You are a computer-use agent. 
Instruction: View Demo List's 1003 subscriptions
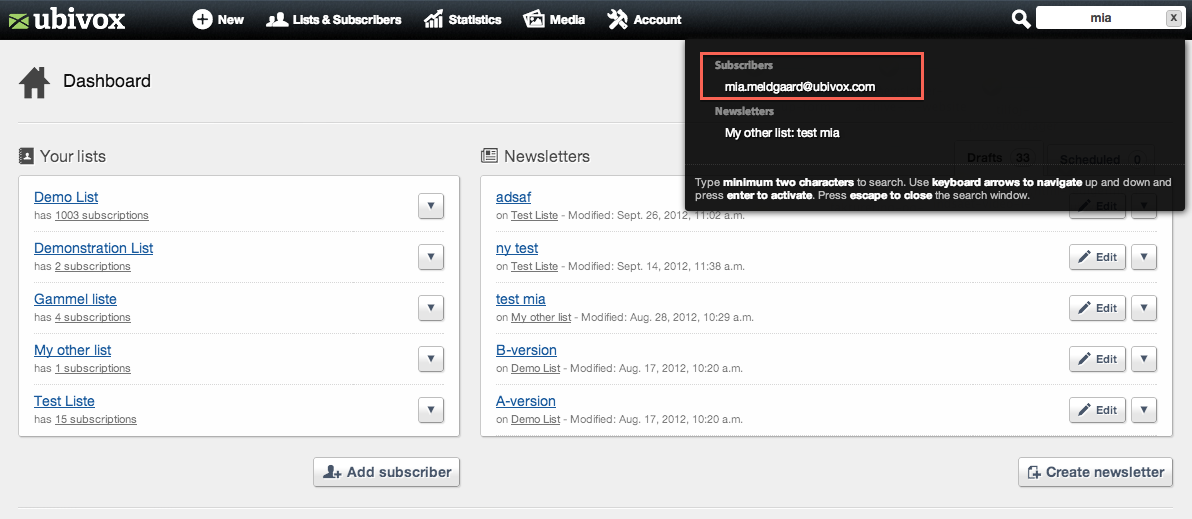pos(102,215)
